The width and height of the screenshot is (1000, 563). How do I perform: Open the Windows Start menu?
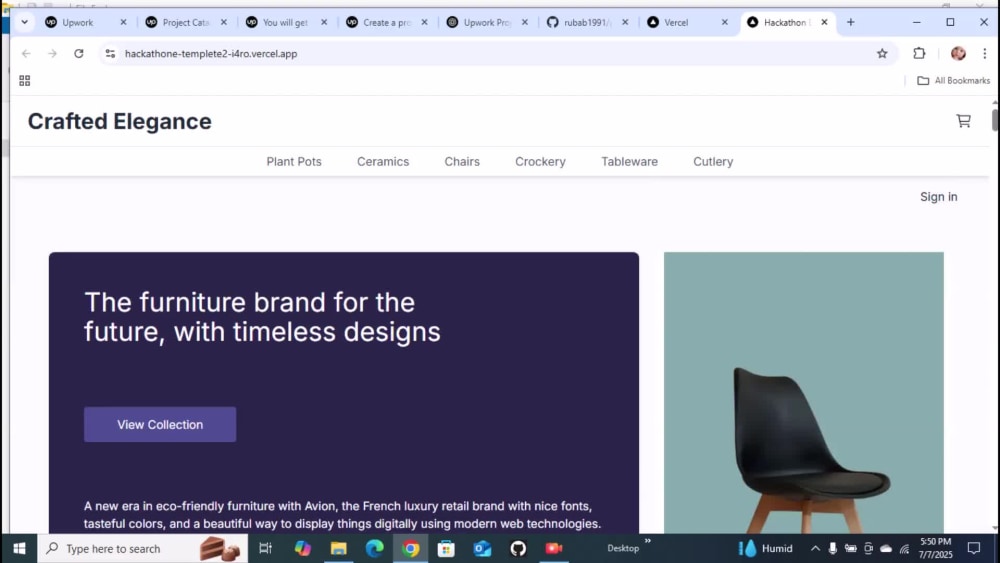tap(19, 548)
